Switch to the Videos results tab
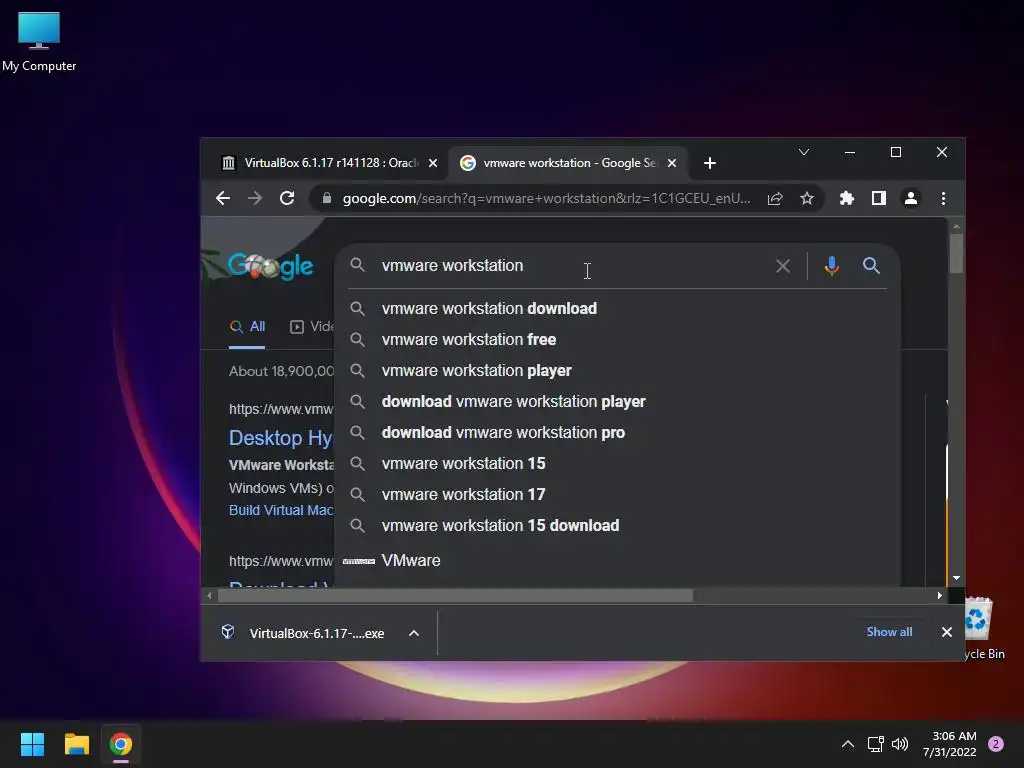1024x768 pixels. coord(312,327)
